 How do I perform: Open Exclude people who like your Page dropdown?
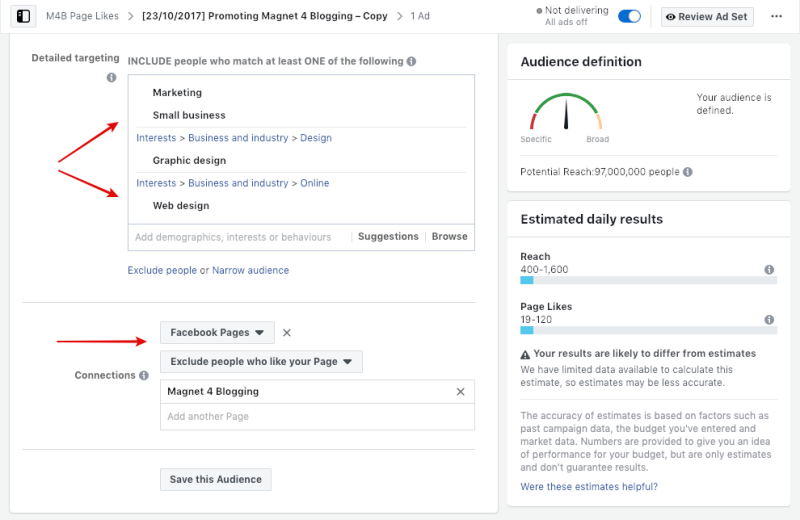click(261, 361)
